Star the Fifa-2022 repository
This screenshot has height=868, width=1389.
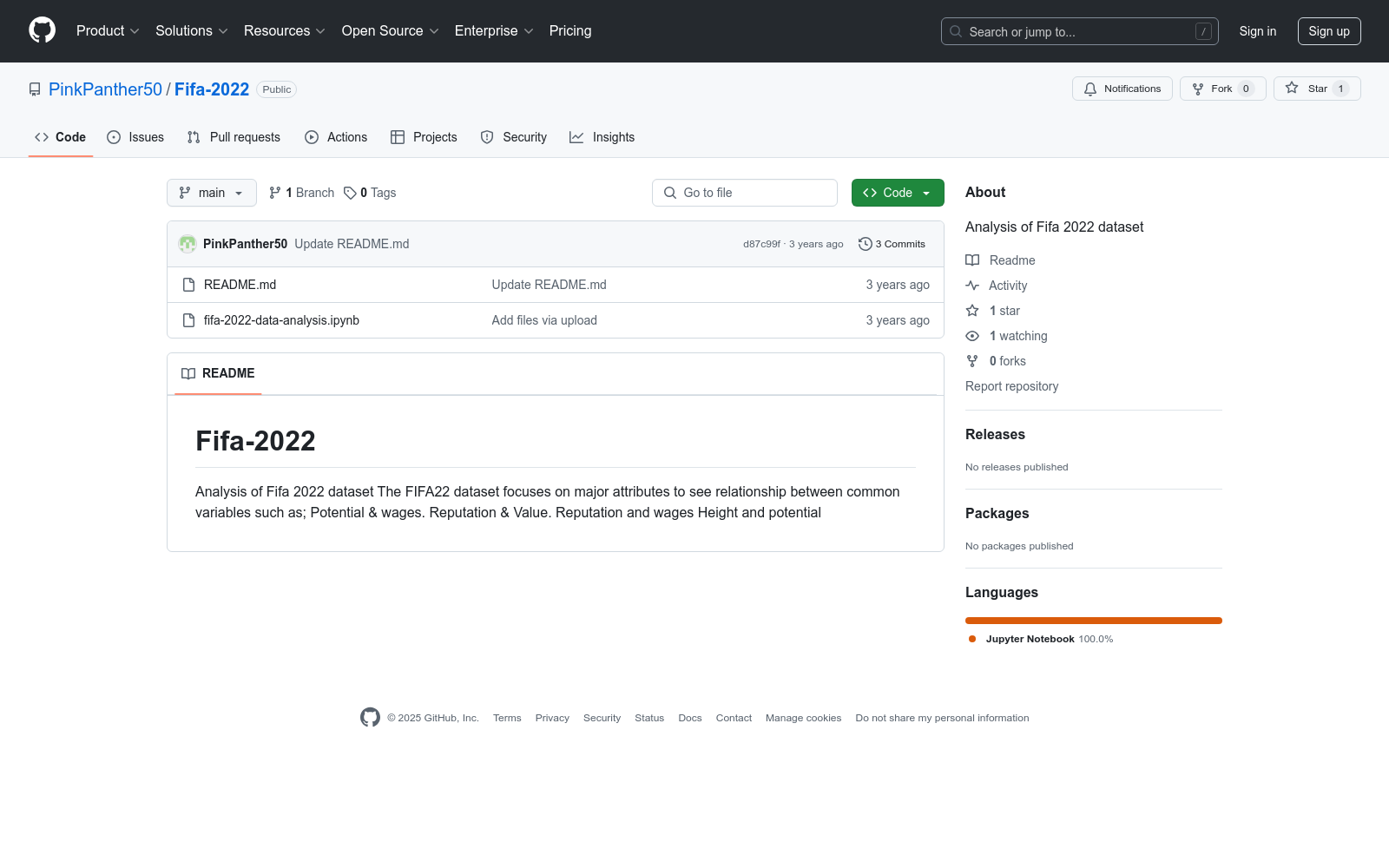(x=1317, y=89)
